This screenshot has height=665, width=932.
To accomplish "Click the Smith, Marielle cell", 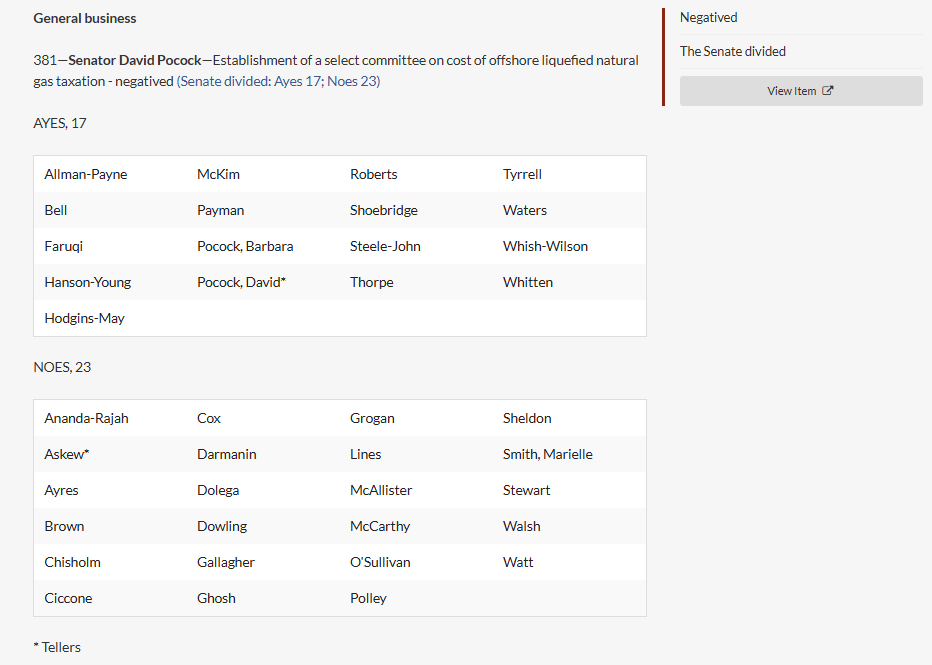I will [x=547, y=454].
